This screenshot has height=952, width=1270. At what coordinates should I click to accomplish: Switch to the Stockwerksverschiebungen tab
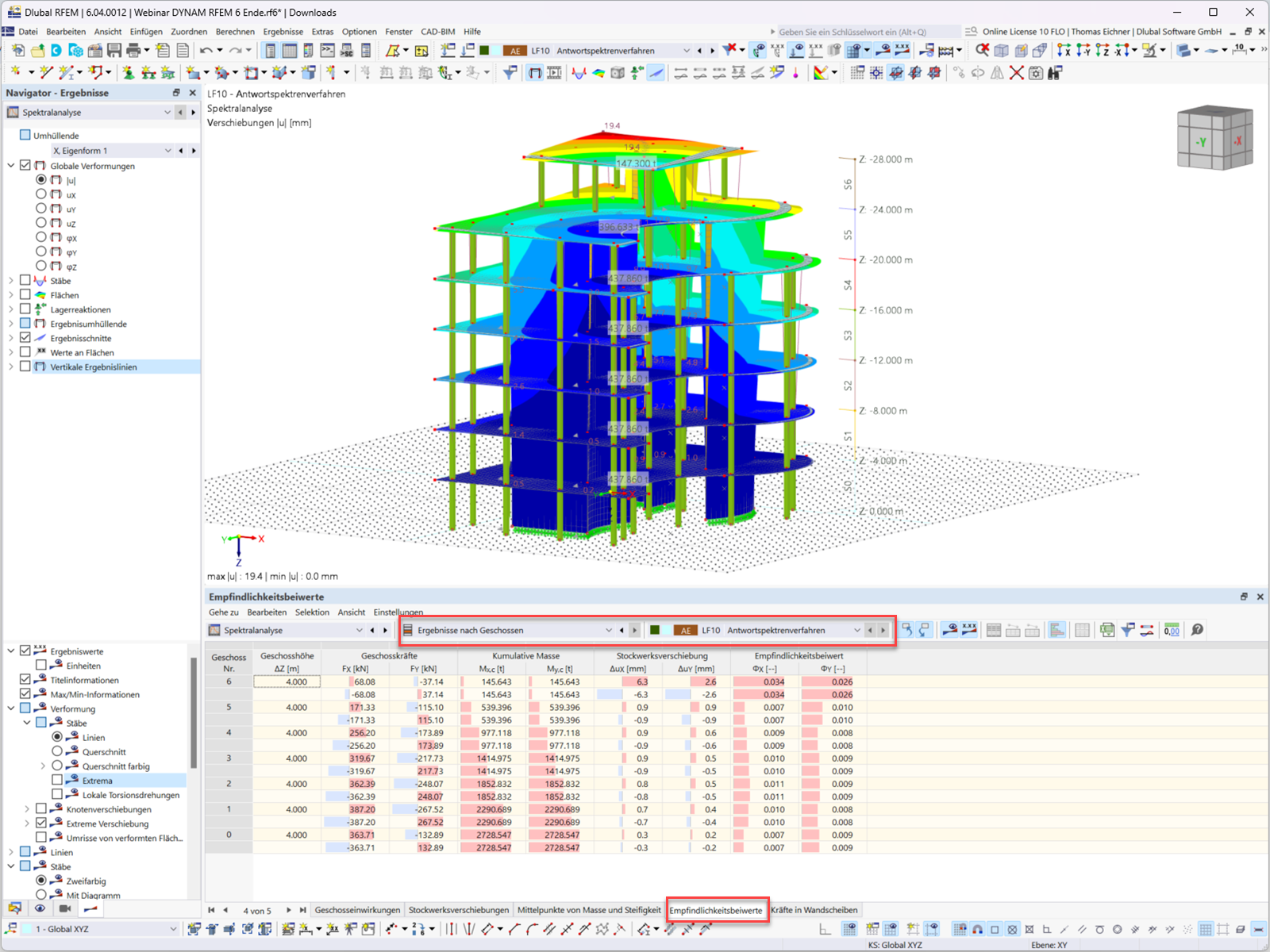pyautogui.click(x=459, y=910)
